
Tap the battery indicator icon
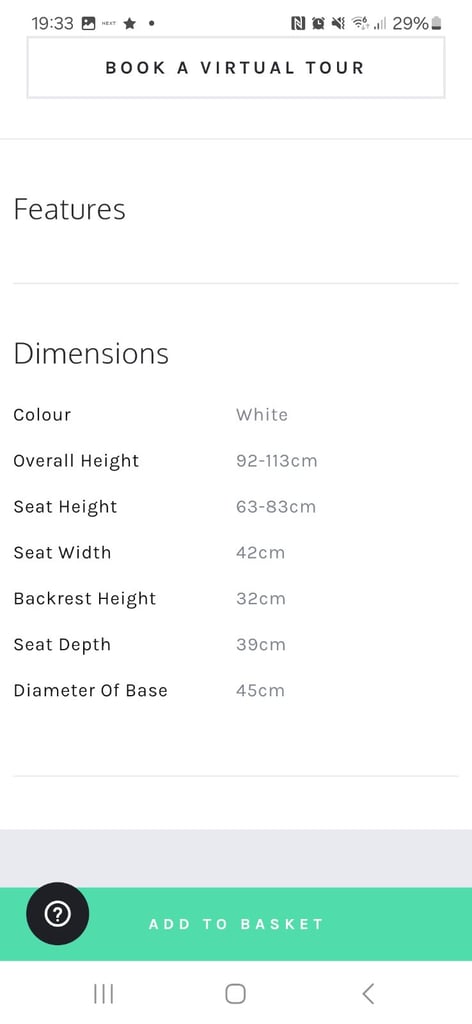[x=437, y=24]
